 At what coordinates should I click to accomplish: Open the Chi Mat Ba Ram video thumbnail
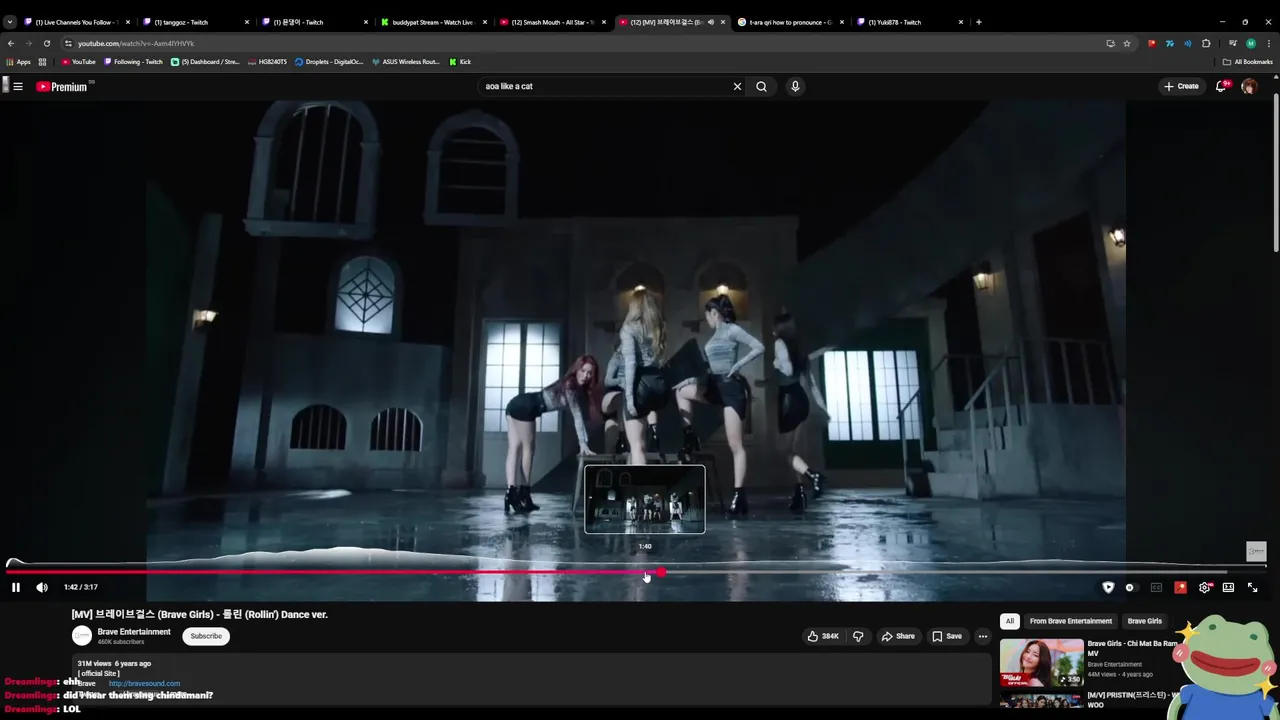click(1042, 662)
